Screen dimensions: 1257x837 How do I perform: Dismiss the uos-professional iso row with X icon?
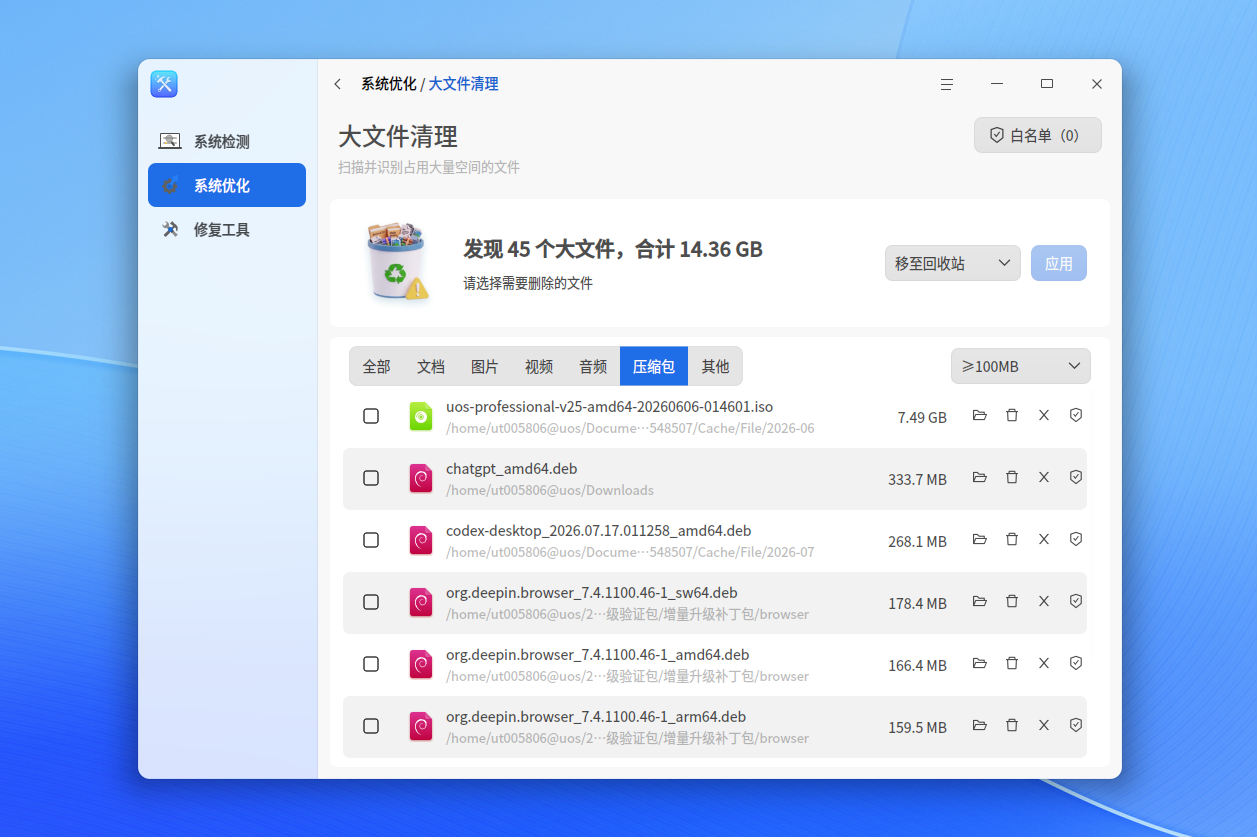tap(1044, 415)
